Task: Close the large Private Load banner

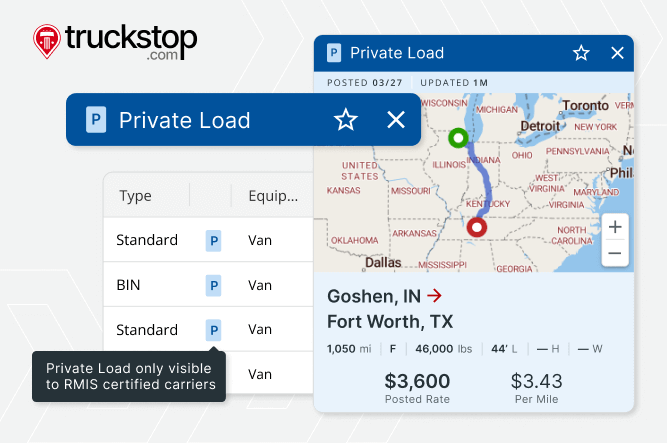Action: coord(396,120)
